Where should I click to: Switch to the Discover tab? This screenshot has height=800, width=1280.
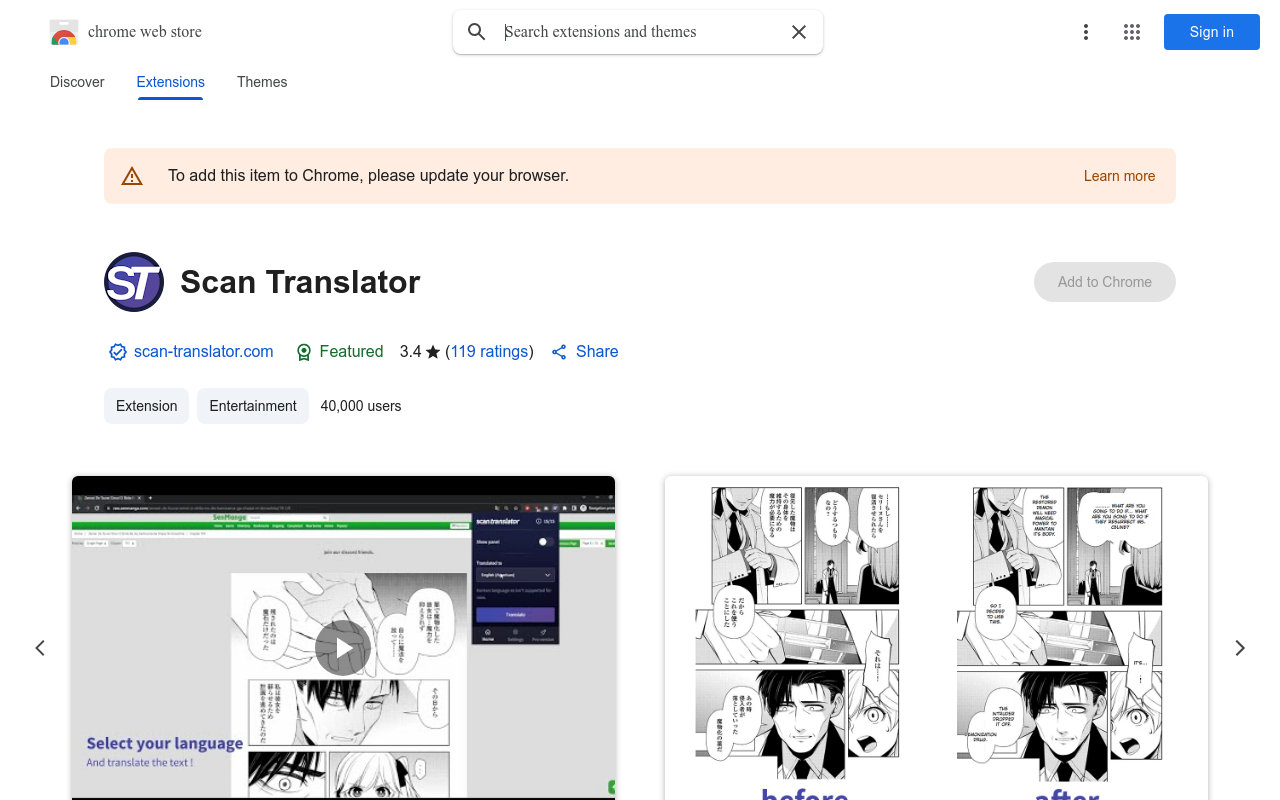click(77, 82)
